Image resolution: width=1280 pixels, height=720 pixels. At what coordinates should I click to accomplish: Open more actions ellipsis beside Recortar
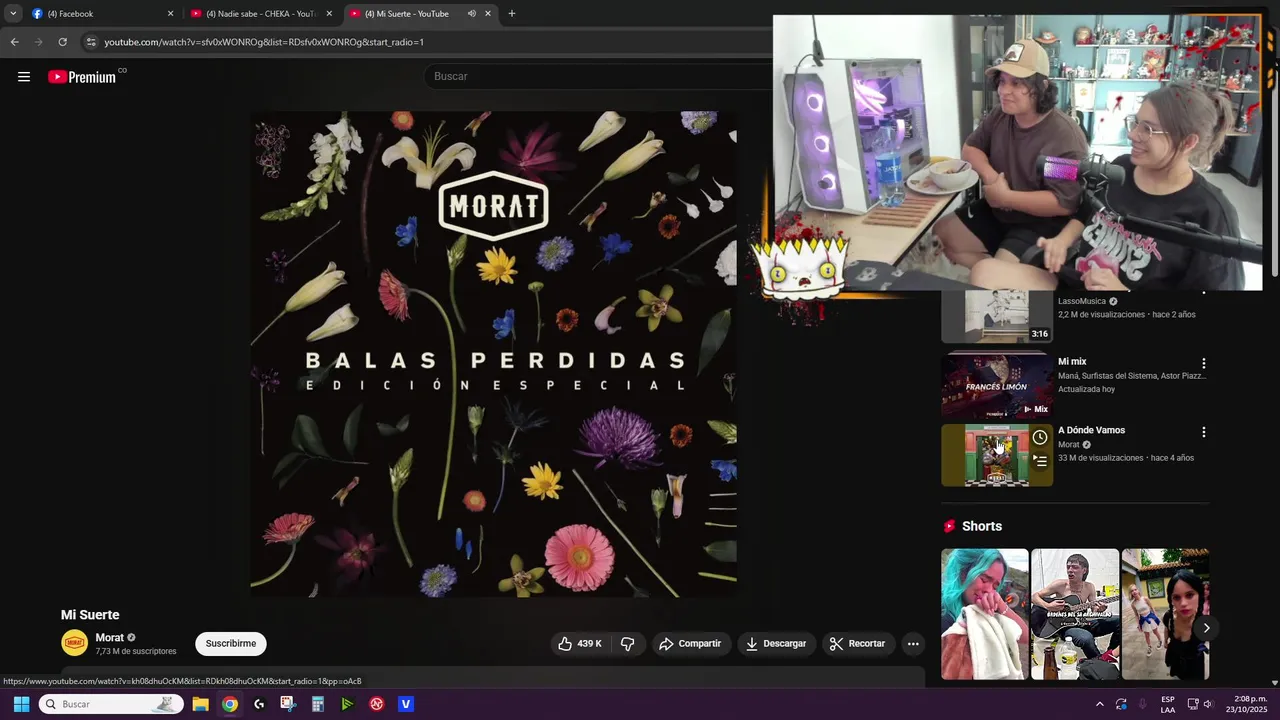coord(913,644)
